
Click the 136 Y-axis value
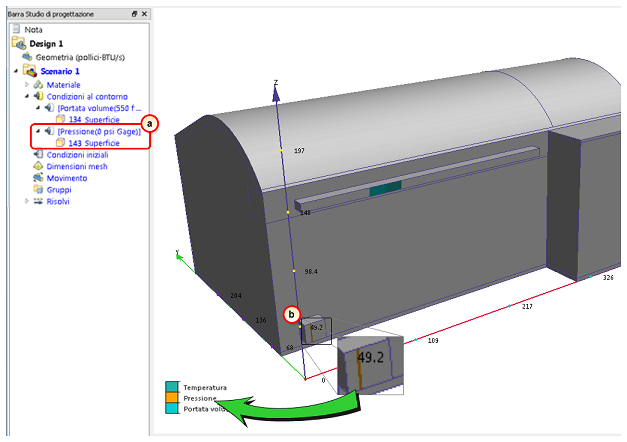[260, 320]
